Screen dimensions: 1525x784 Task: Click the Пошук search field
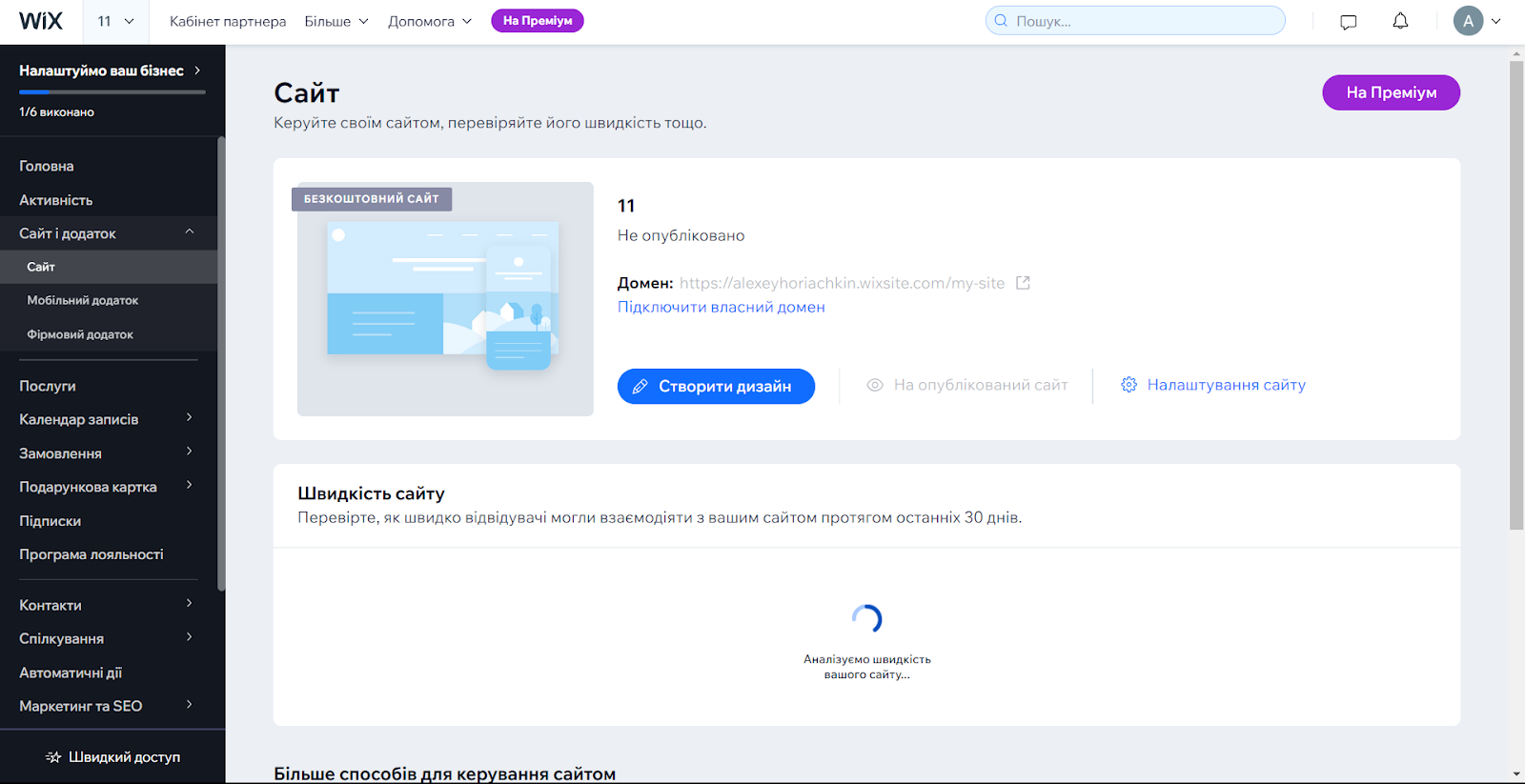pyautogui.click(x=1134, y=21)
